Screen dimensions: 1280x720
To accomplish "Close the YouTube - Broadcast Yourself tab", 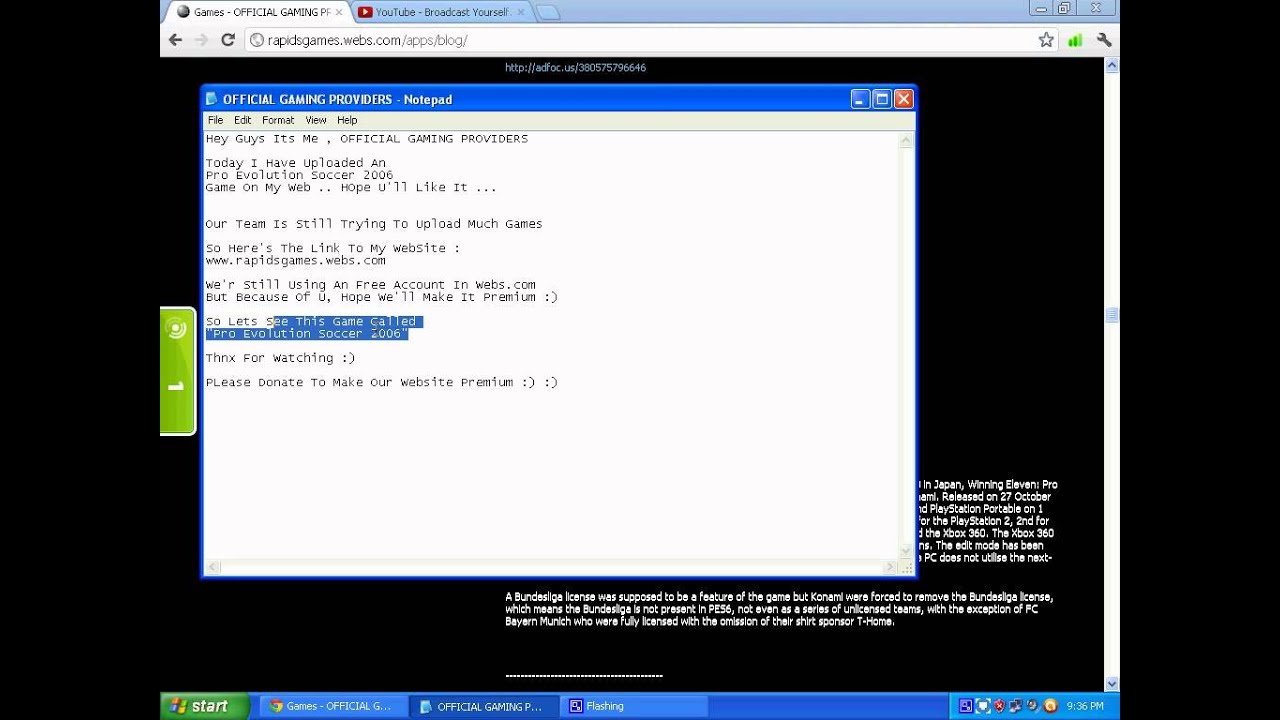I will [520, 12].
